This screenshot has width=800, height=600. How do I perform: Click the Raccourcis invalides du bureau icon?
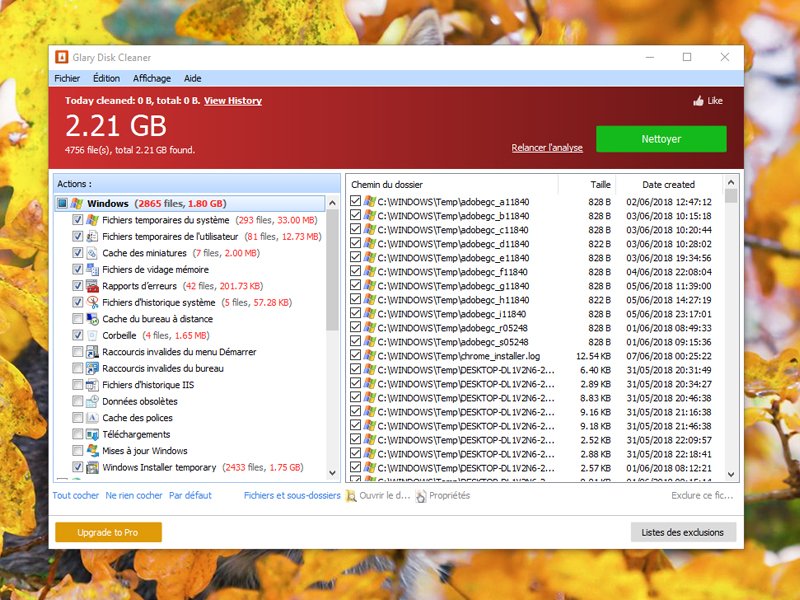[92, 368]
